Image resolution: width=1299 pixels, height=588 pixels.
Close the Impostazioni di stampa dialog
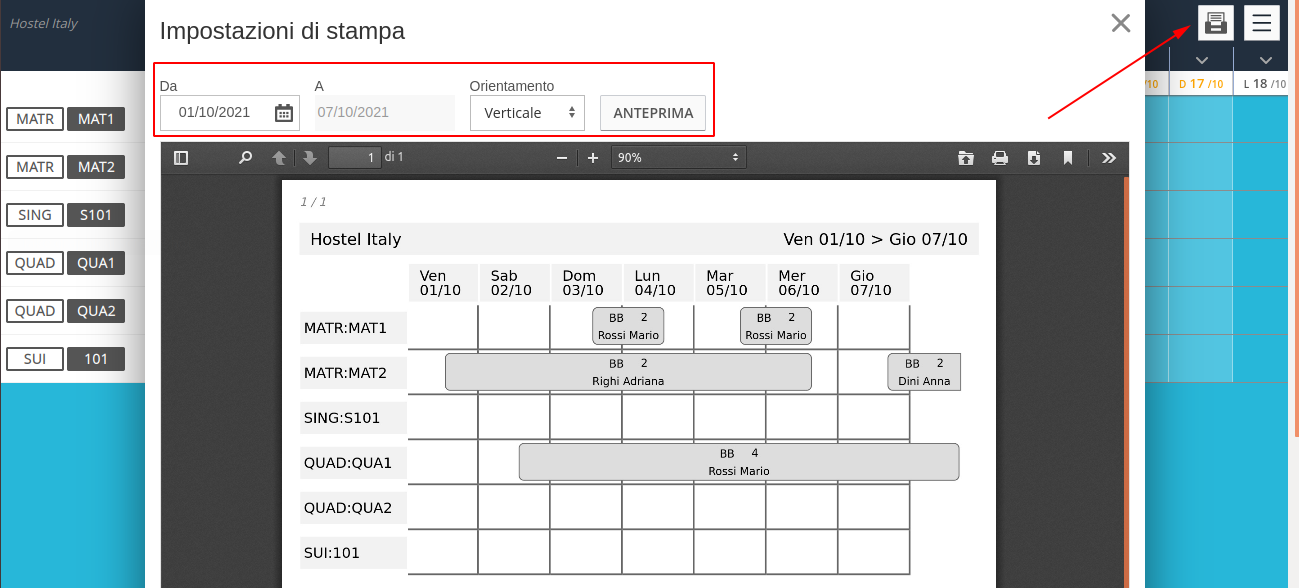tap(1121, 23)
